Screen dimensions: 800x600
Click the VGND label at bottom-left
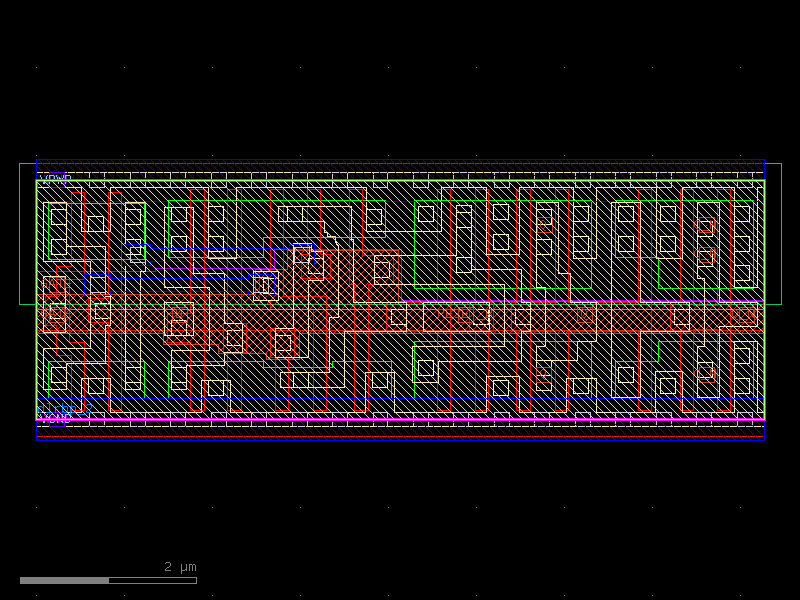(x=55, y=418)
